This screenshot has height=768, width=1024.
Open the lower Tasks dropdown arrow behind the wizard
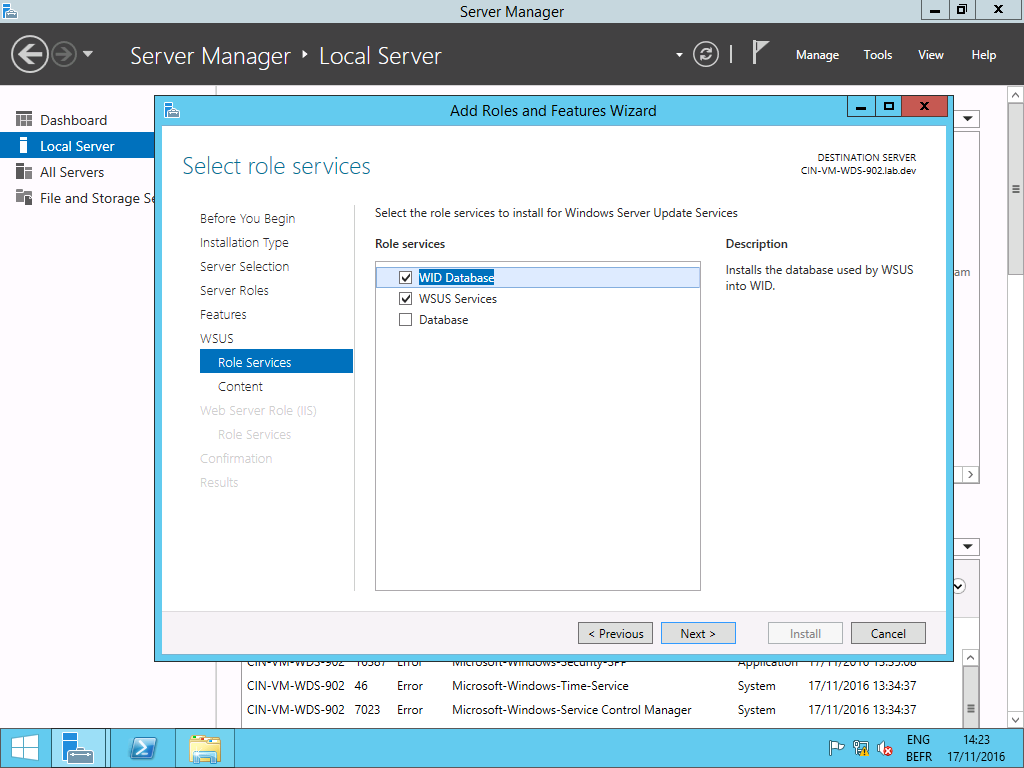(968, 547)
